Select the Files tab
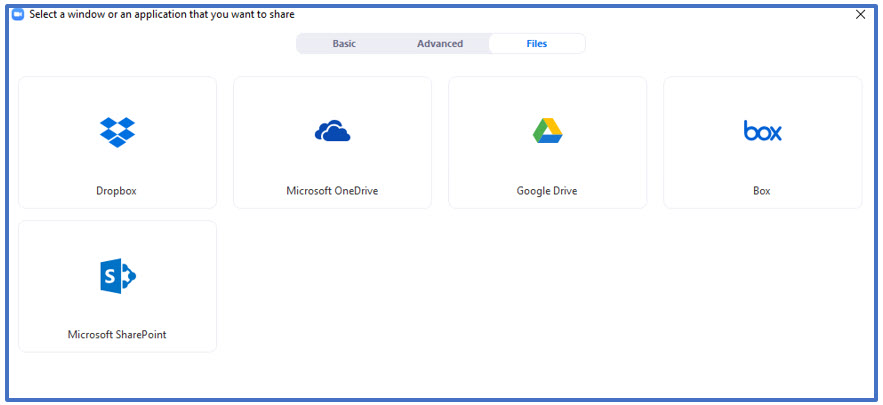 tap(537, 44)
